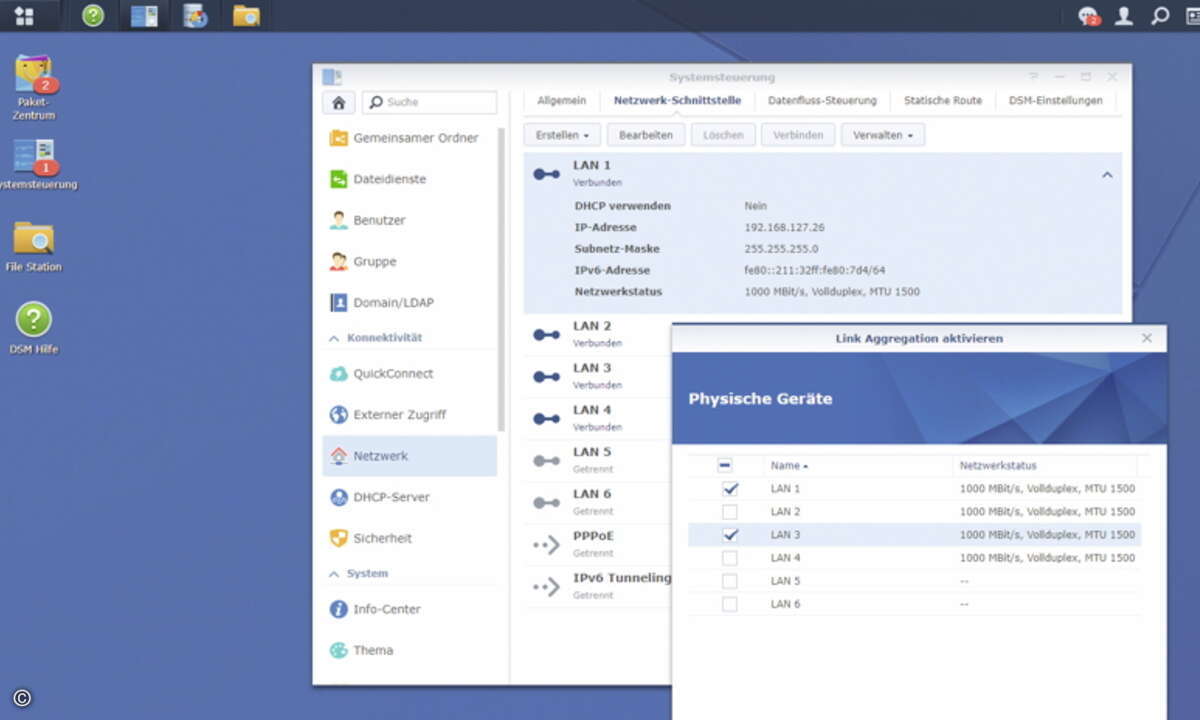Open notifications icon in top bar
The width and height of the screenshot is (1200, 720).
pyautogui.click(x=1089, y=16)
